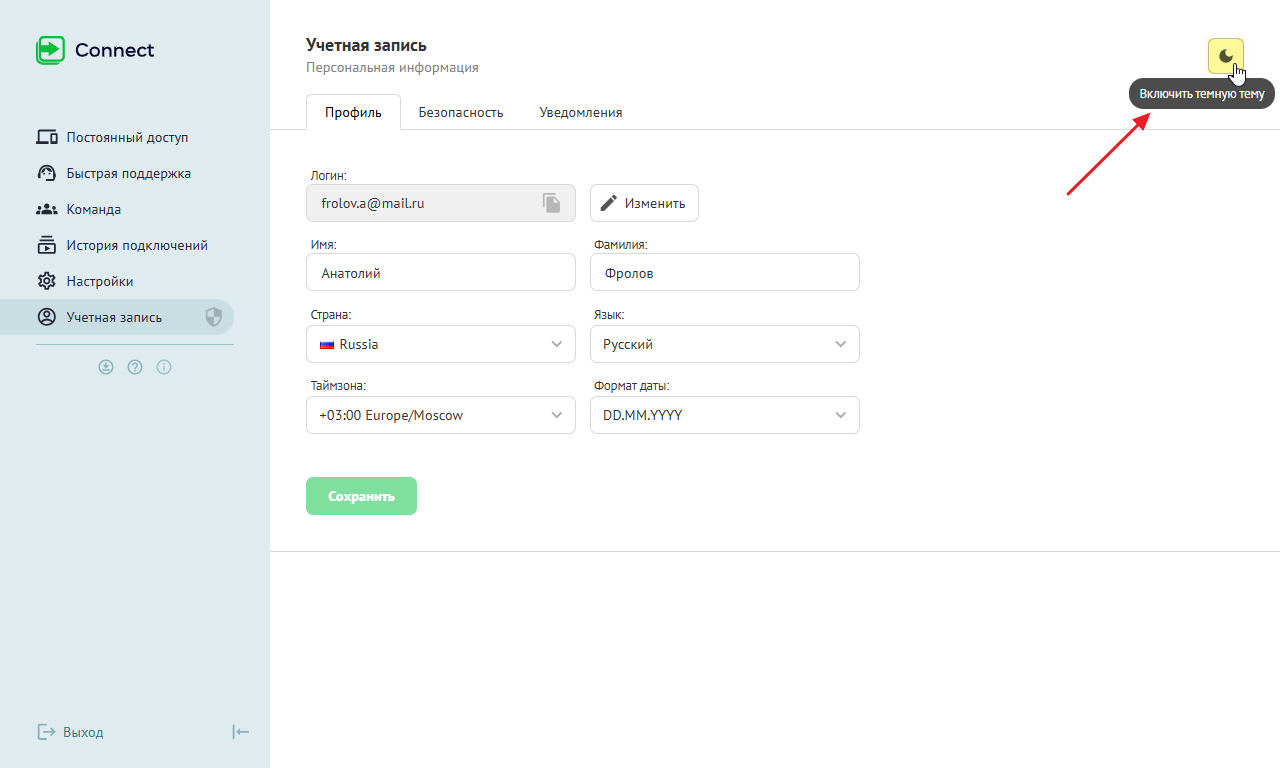Go to Команда page
The image size is (1280, 768).
tap(93, 209)
